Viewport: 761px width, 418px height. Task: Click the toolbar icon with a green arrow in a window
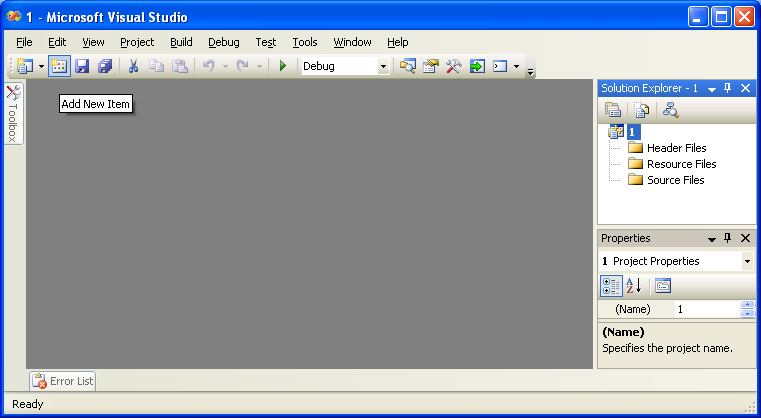[x=477, y=66]
